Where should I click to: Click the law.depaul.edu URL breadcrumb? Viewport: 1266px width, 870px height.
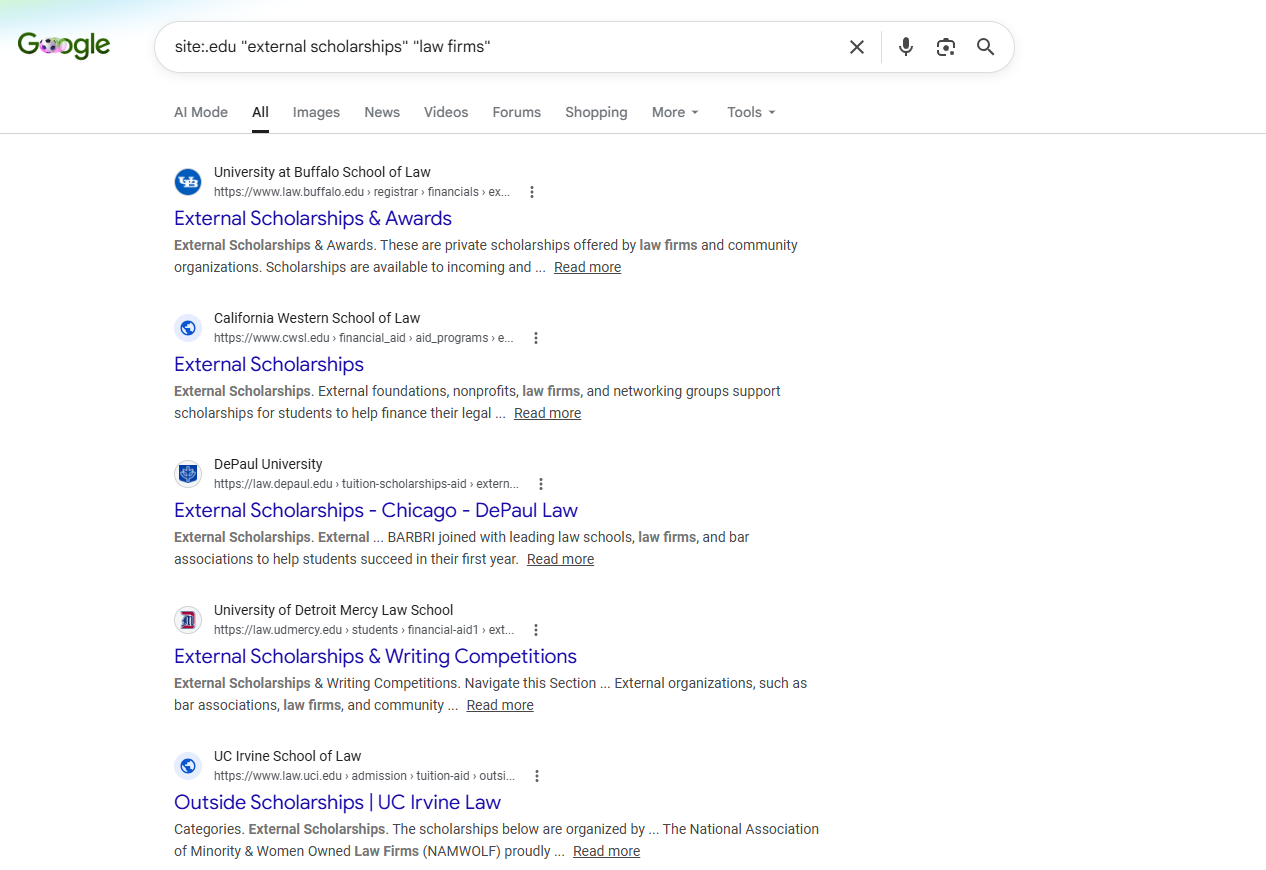(366, 484)
